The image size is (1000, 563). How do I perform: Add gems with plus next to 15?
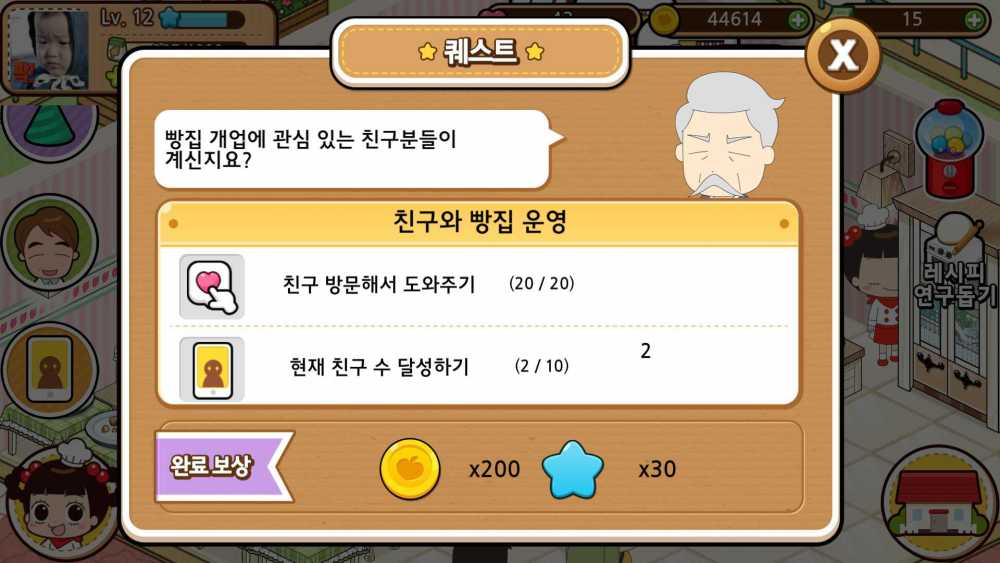(x=974, y=20)
